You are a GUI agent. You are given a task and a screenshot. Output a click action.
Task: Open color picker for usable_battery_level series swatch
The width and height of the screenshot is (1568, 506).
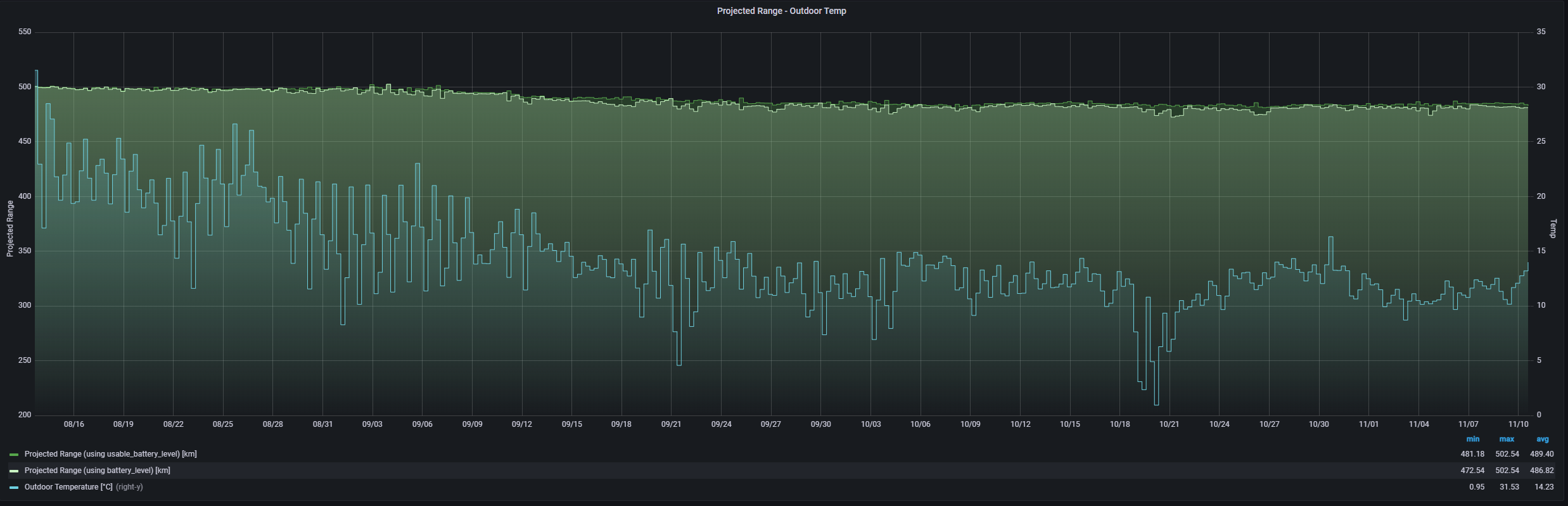coord(14,455)
